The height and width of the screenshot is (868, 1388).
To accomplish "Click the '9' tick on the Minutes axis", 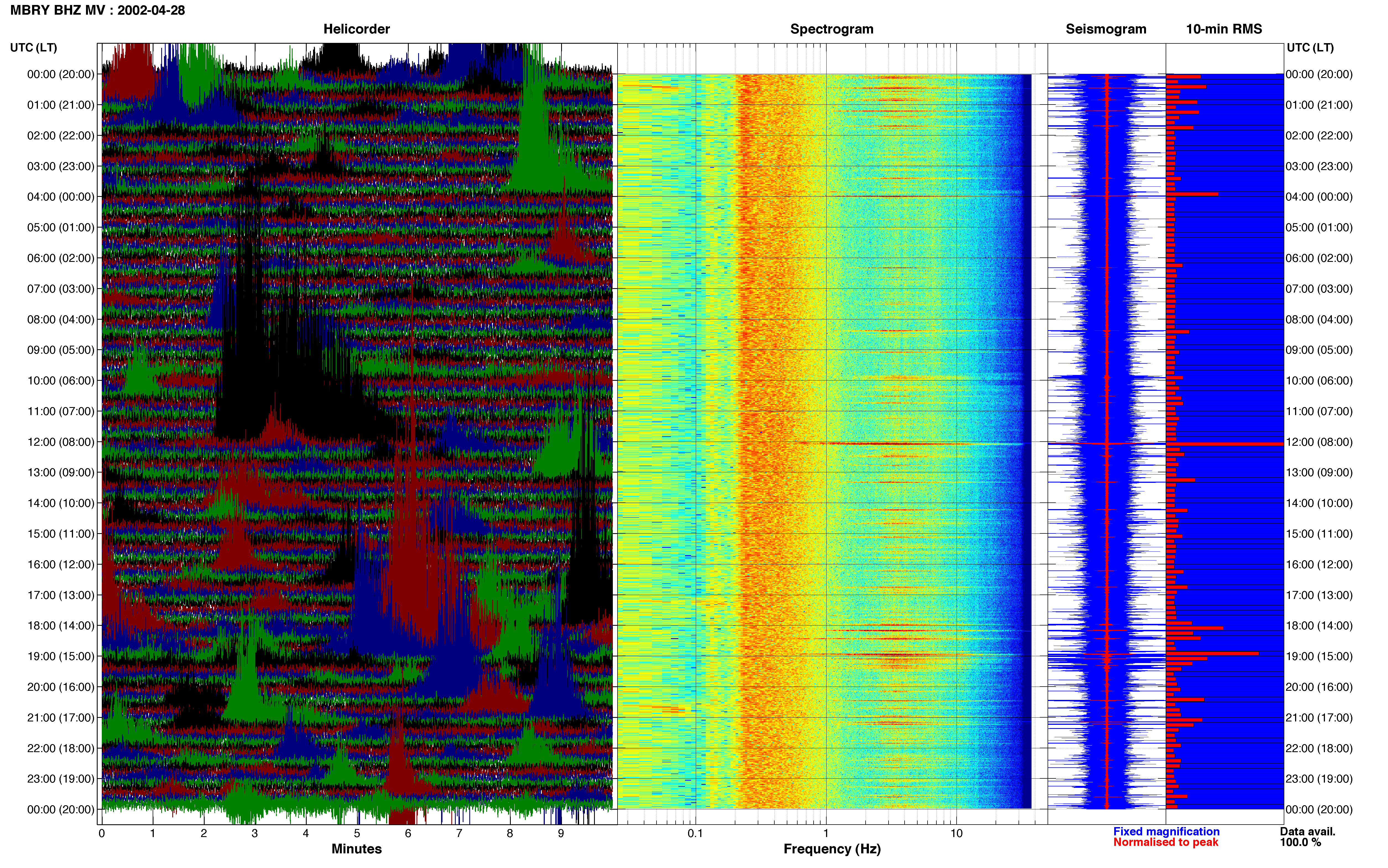I will tap(561, 833).
